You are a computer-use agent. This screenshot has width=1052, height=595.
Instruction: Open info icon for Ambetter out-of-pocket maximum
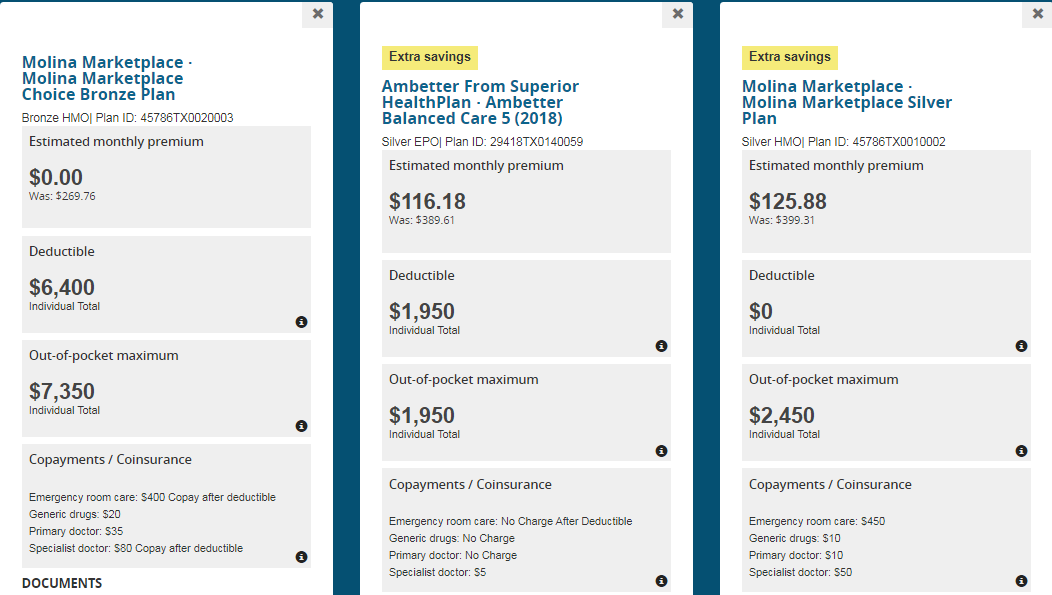pos(661,451)
